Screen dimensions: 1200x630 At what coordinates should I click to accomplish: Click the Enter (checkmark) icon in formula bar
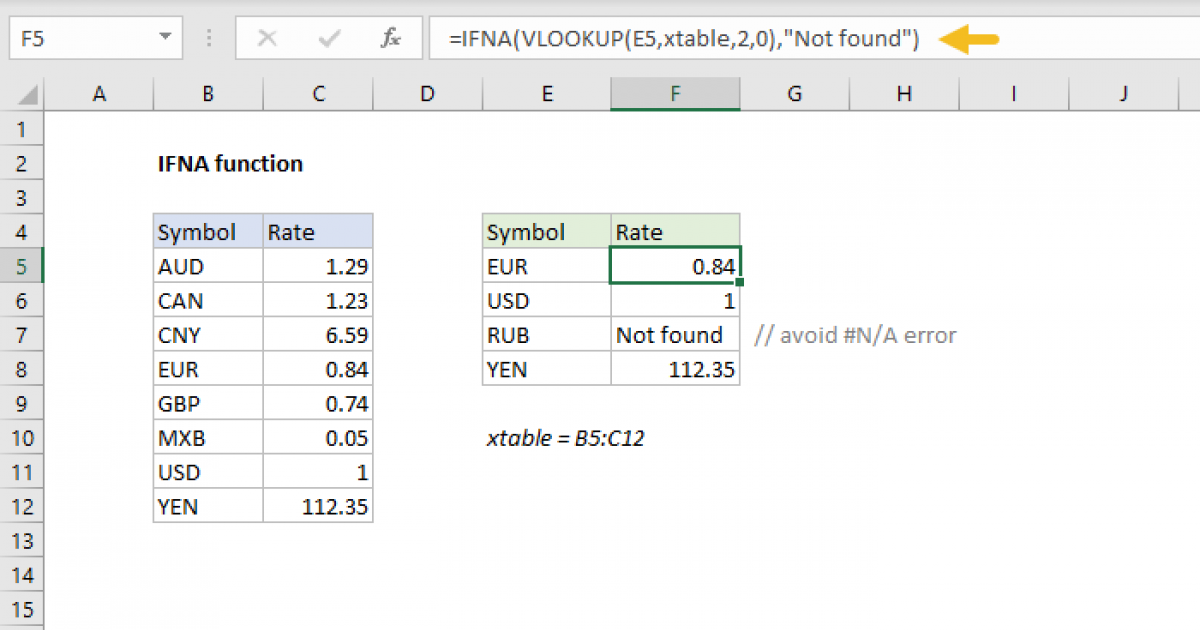[x=328, y=38]
